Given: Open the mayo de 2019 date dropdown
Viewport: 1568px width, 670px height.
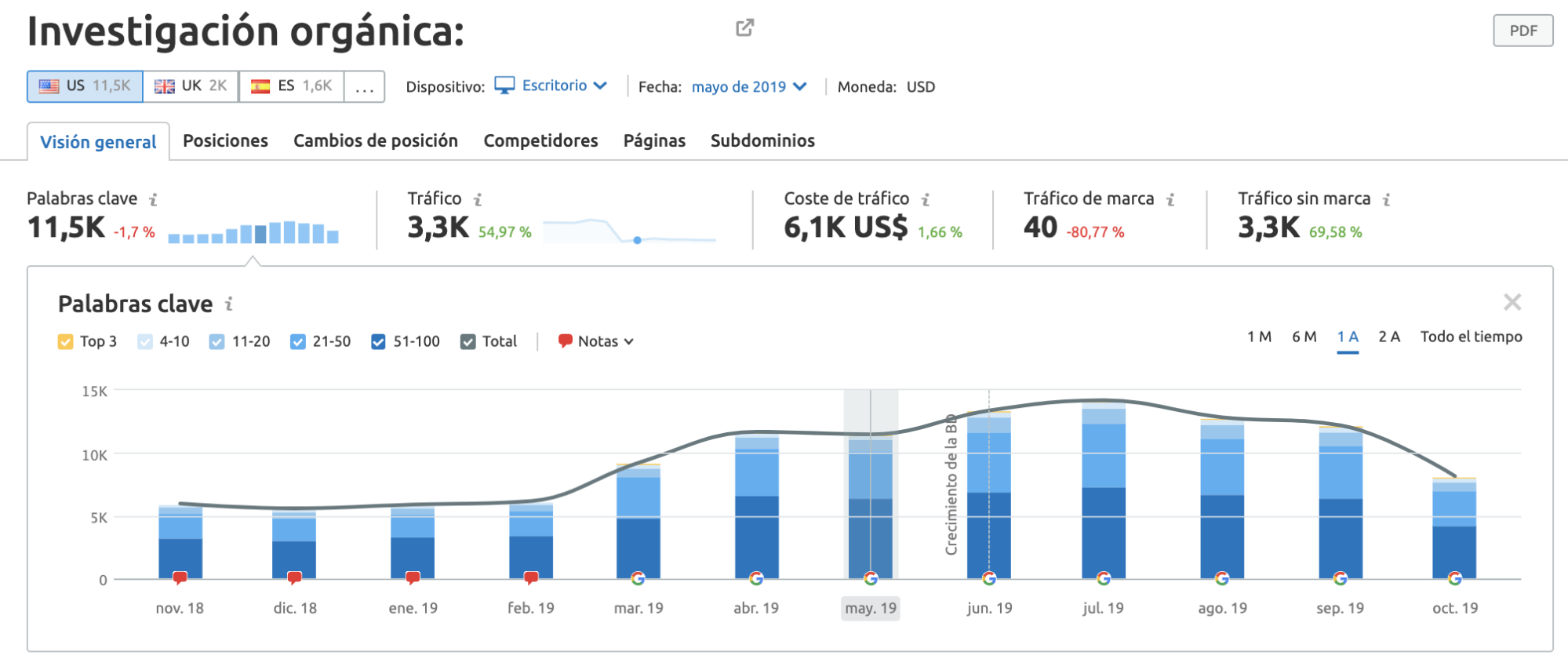Looking at the screenshot, I should [749, 87].
